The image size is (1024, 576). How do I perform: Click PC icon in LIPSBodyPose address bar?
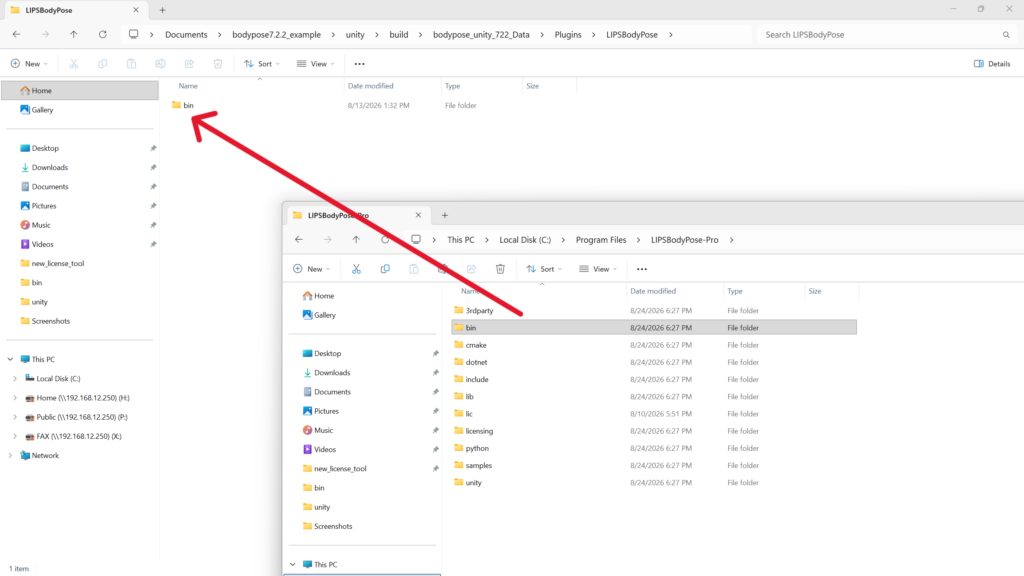pos(133,35)
